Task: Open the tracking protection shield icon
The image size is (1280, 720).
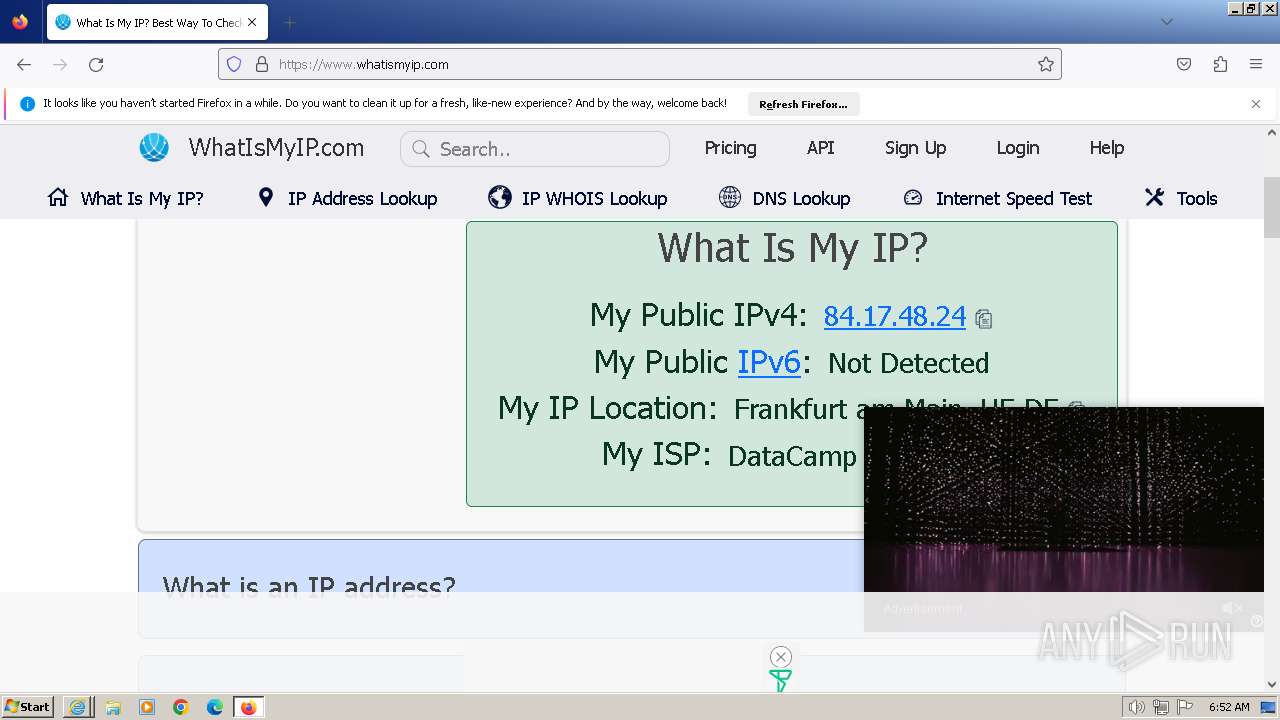Action: [x=234, y=64]
